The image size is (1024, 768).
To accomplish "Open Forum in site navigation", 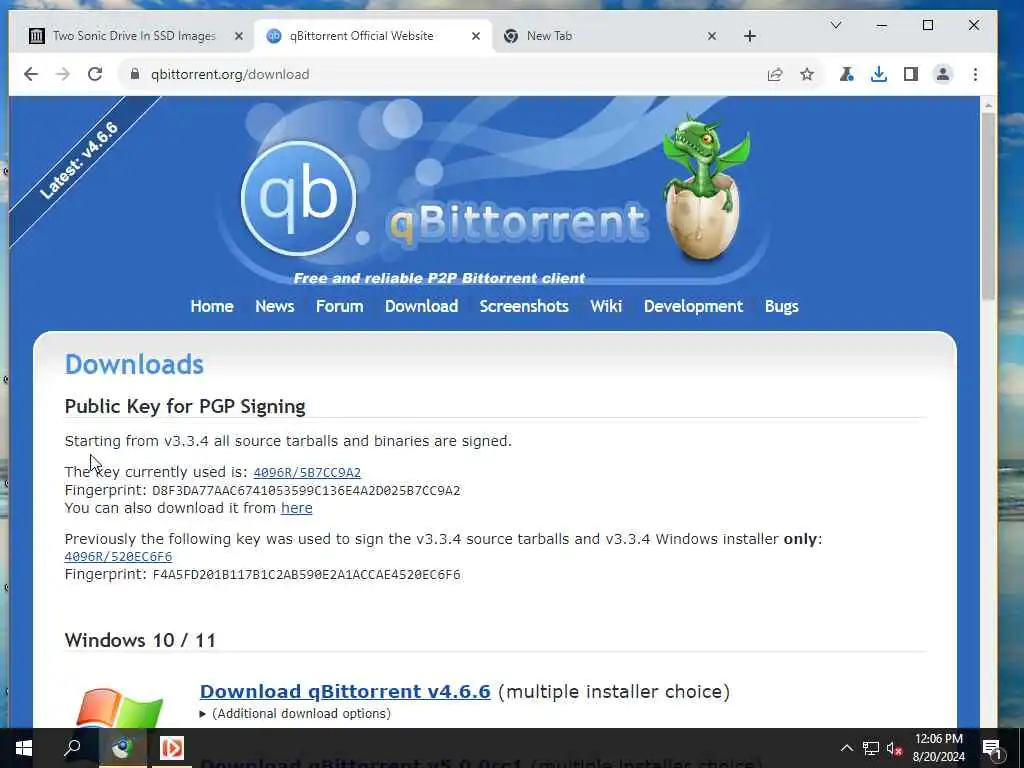I will click(x=340, y=306).
